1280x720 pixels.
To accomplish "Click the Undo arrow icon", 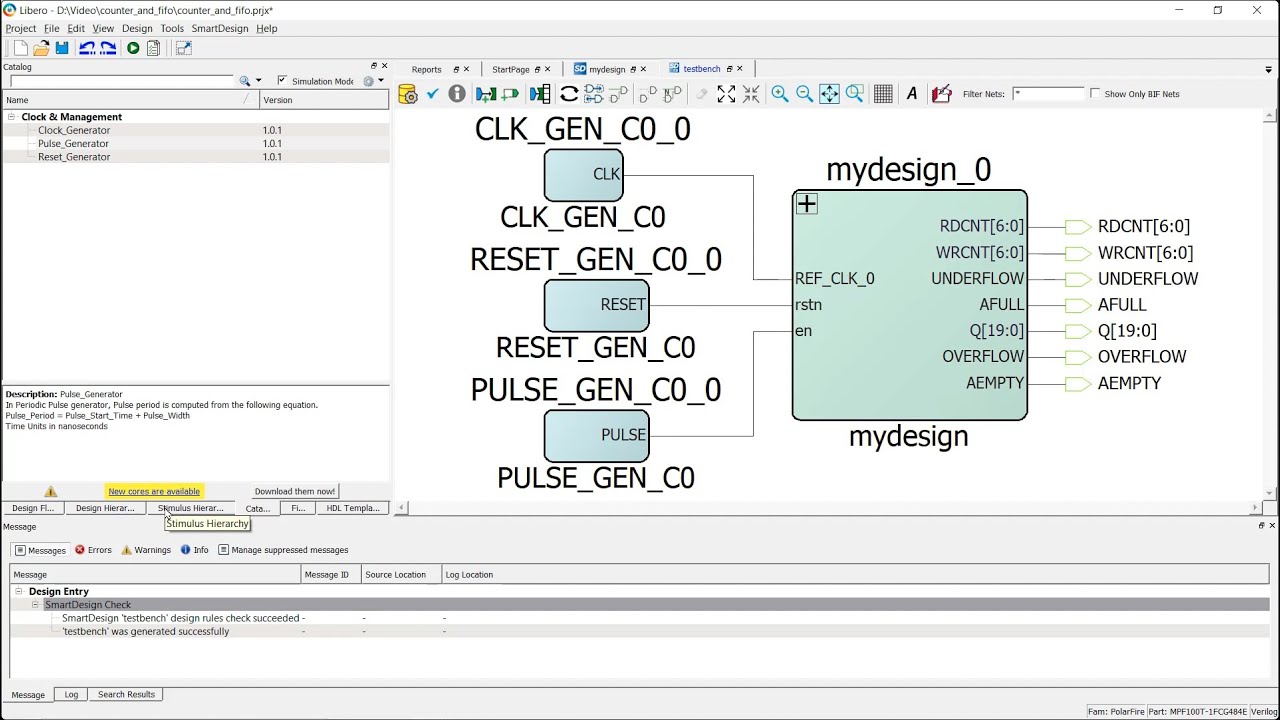I will tap(87, 48).
